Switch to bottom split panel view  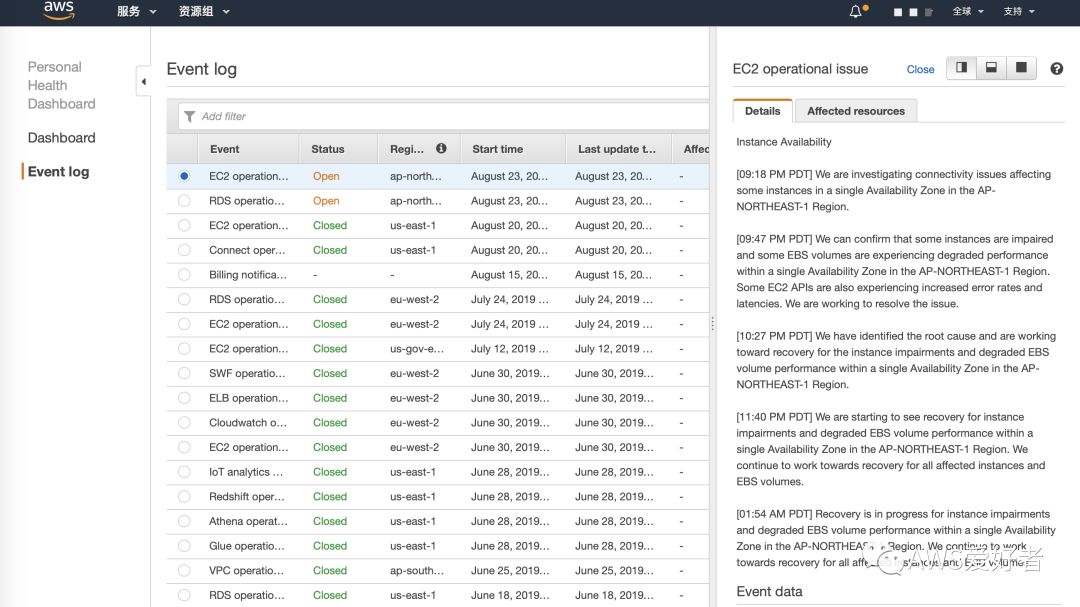coord(991,68)
